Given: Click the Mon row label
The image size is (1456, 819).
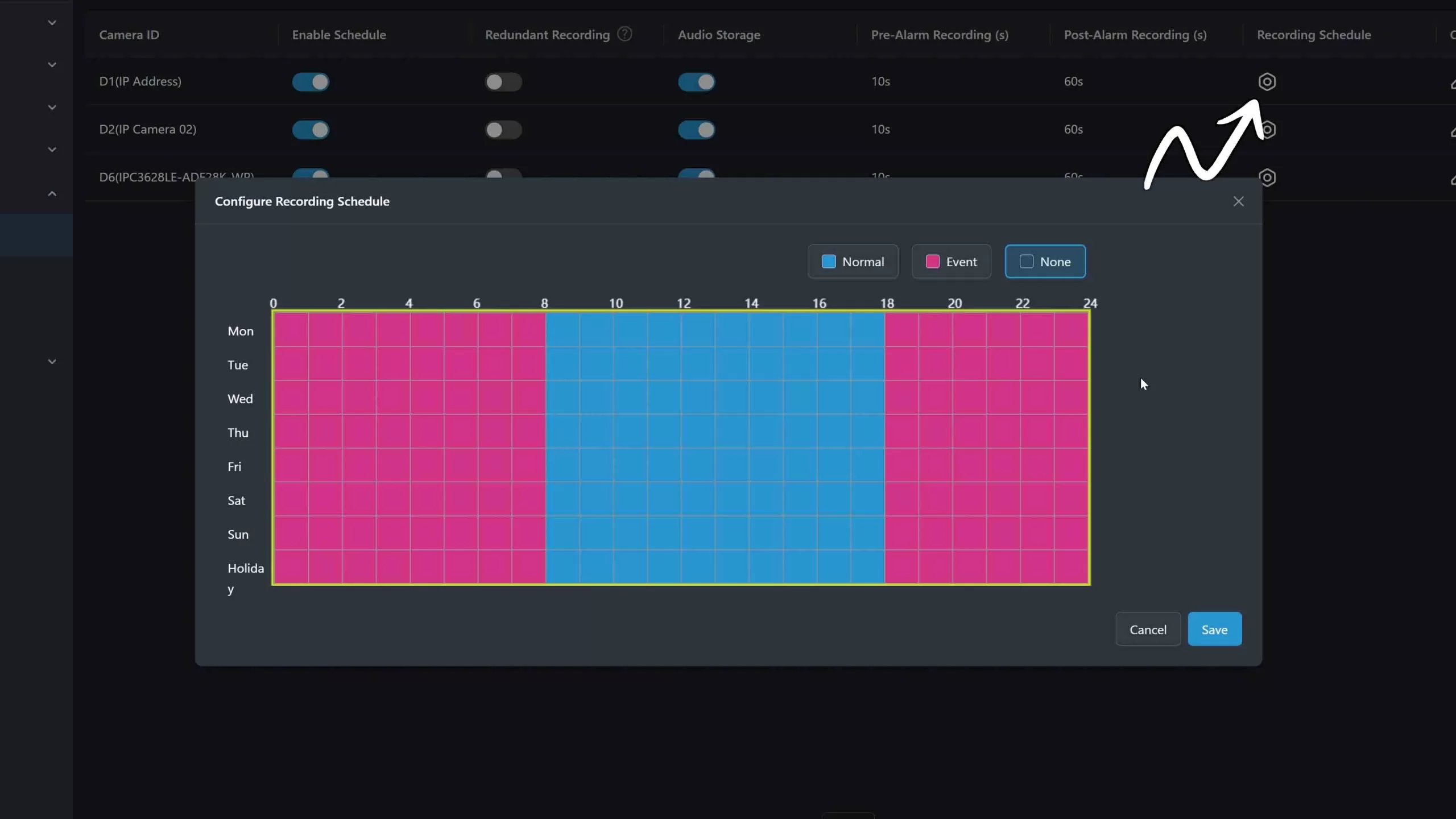Looking at the screenshot, I should pyautogui.click(x=241, y=331).
